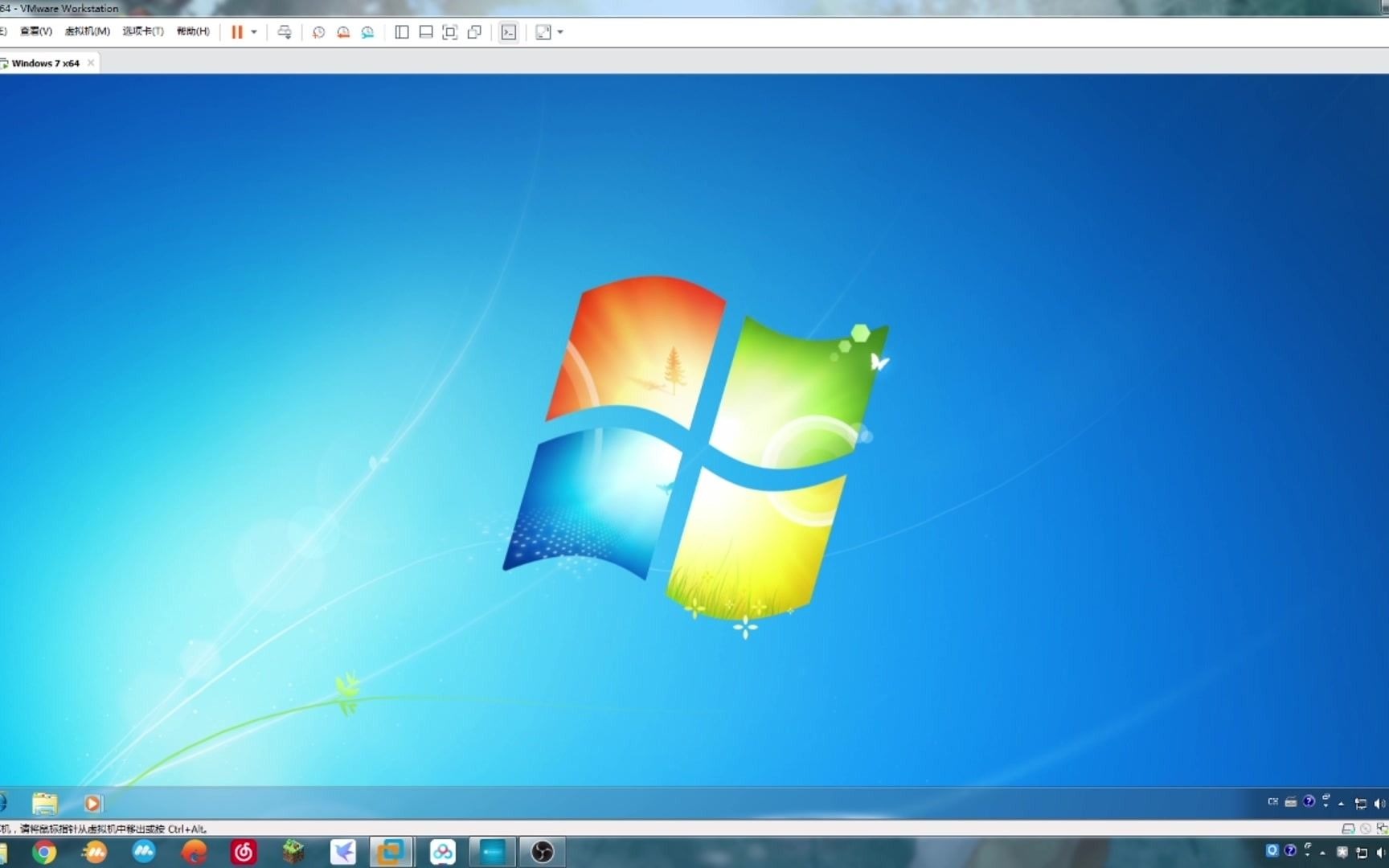1389x868 pixels.
Task: Launch Windows Media Player in guest taskbar
Action: point(93,803)
